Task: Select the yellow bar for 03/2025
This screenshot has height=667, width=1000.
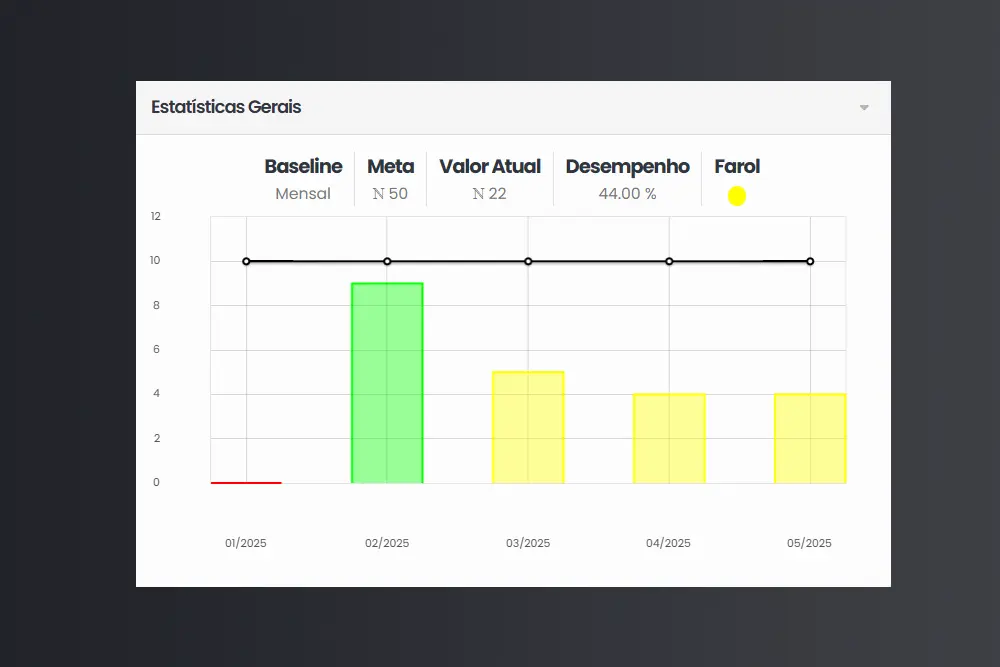Action: [x=528, y=427]
